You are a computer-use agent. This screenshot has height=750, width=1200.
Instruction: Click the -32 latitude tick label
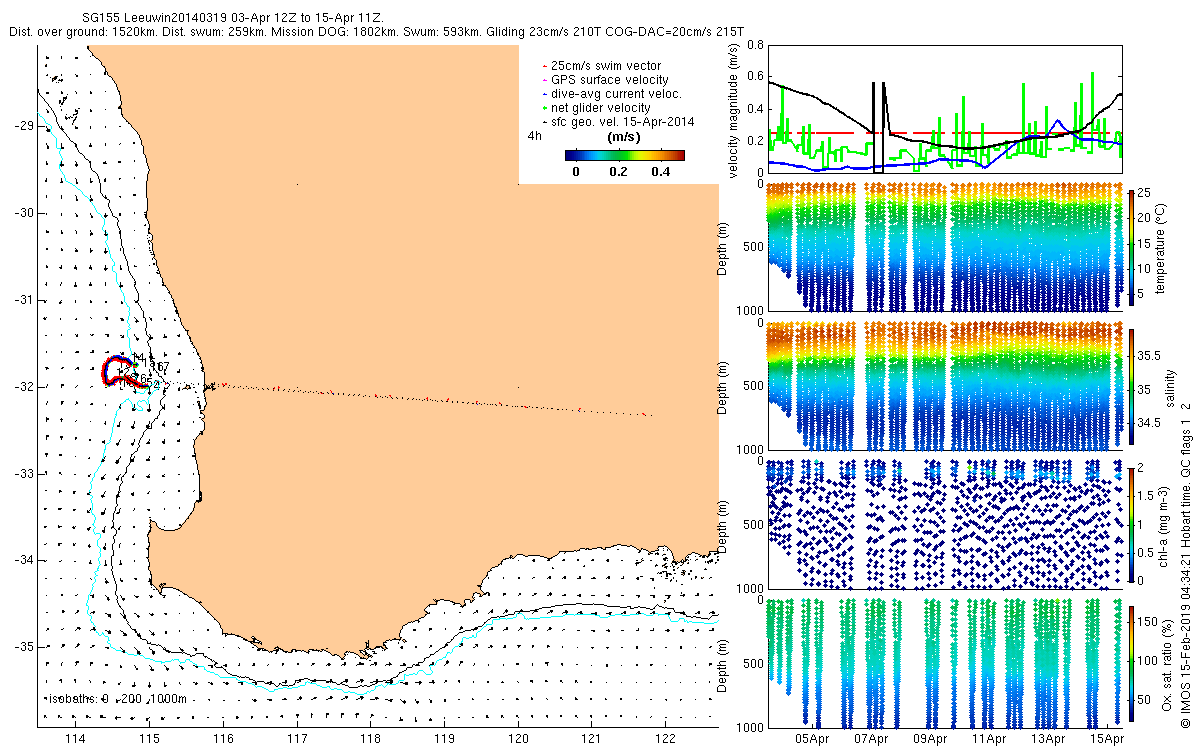pyautogui.click(x=21, y=387)
